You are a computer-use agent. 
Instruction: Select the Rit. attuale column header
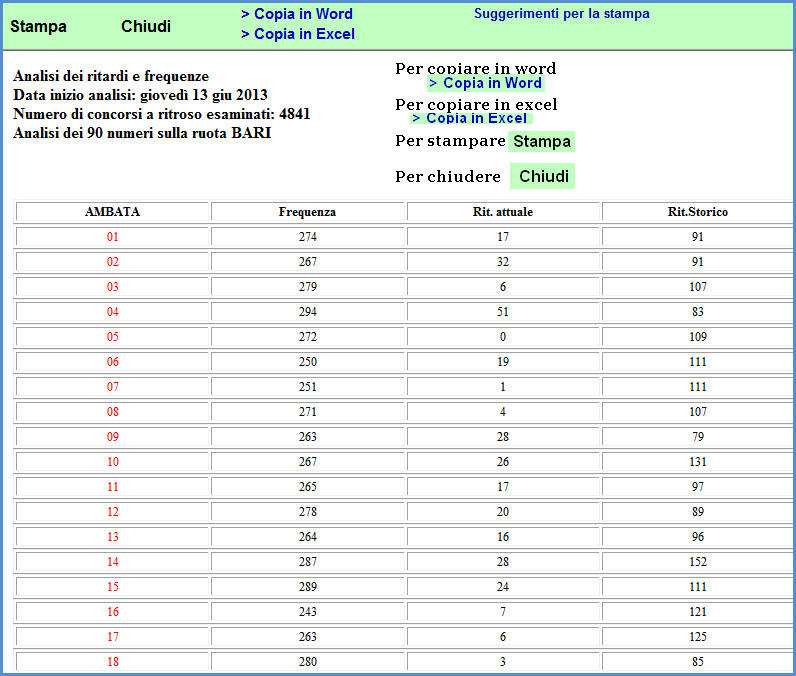coord(503,212)
